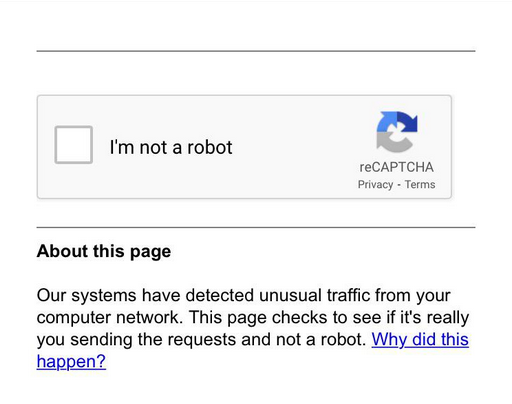Click the gray arrow of the reCAPTCHA logo
This screenshot has height=404, width=512.
394,143
